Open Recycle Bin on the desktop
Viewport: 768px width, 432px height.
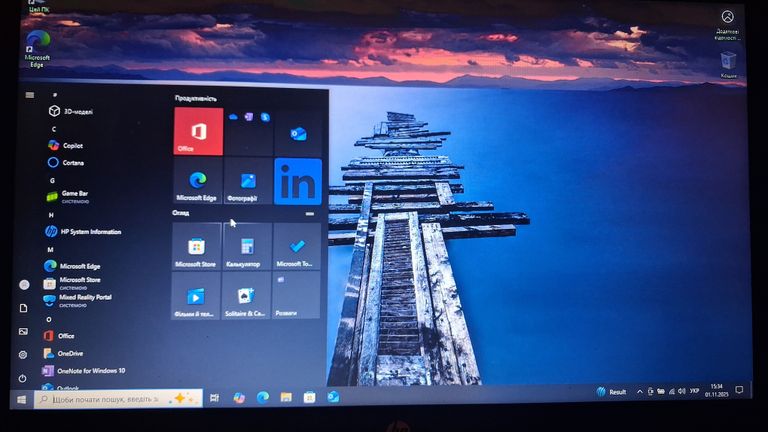(729, 63)
